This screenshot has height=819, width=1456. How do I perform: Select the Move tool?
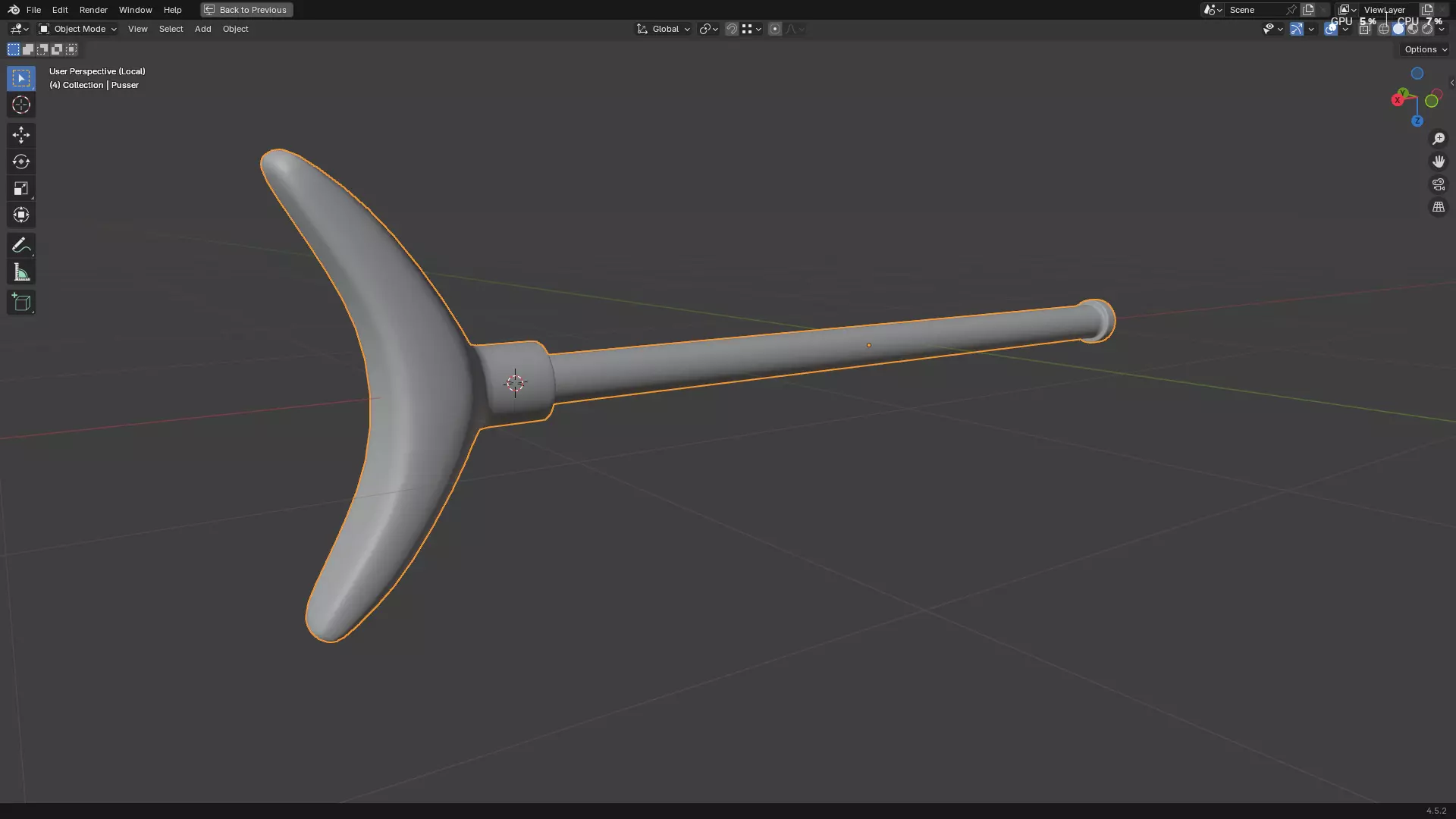[x=21, y=135]
